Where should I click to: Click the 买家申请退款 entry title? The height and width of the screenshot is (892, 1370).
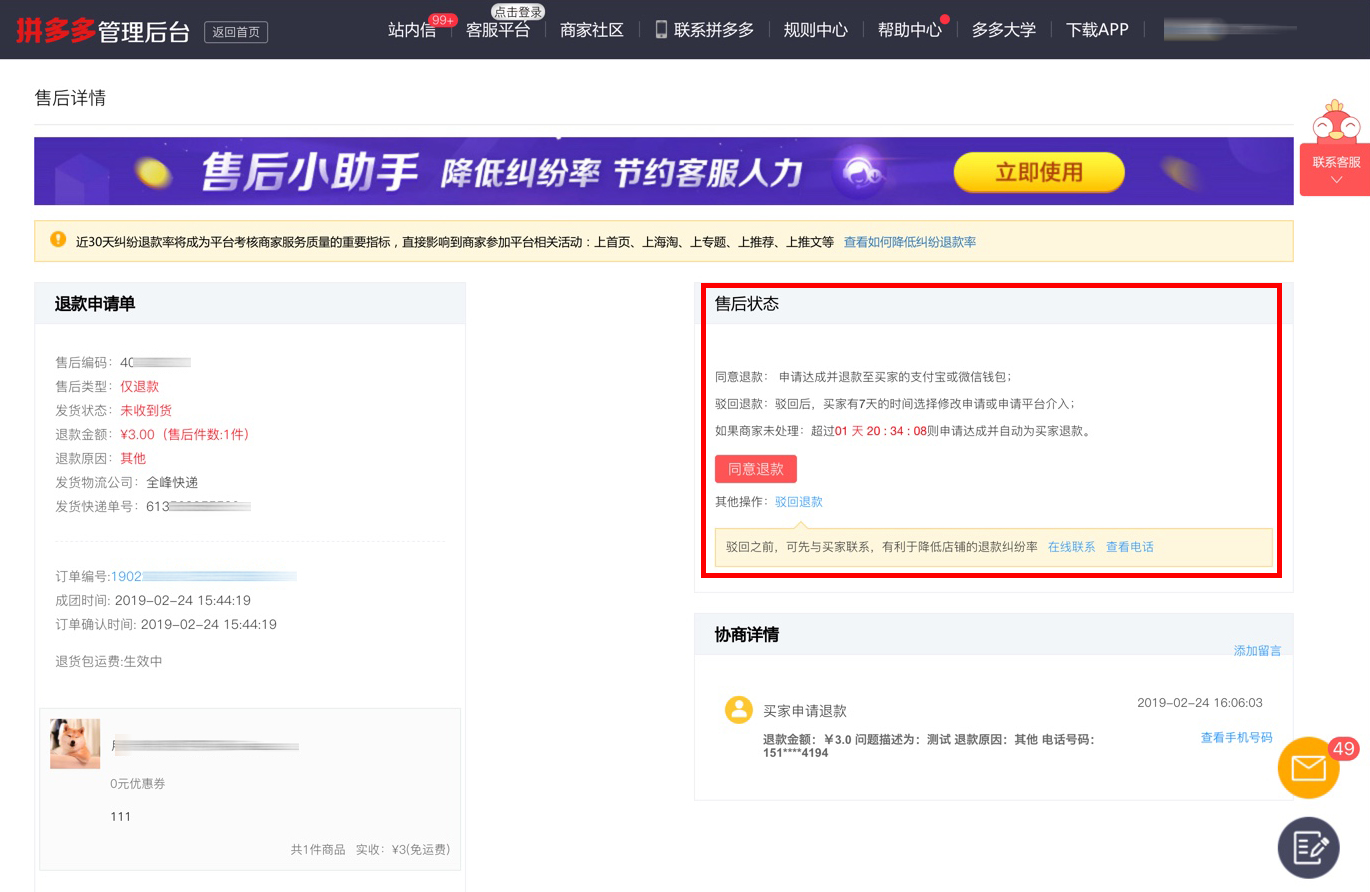(805, 711)
